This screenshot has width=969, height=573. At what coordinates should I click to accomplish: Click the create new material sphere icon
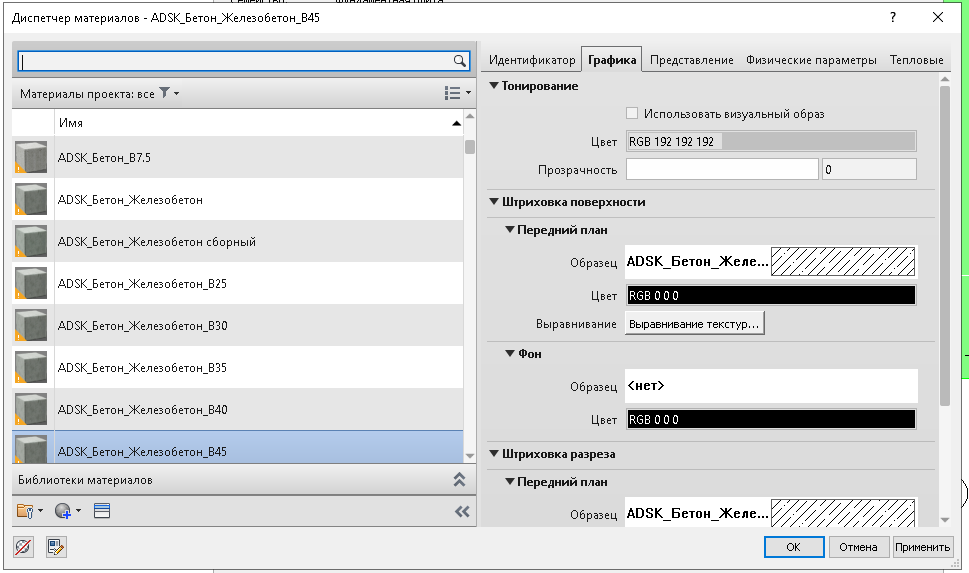(66, 511)
